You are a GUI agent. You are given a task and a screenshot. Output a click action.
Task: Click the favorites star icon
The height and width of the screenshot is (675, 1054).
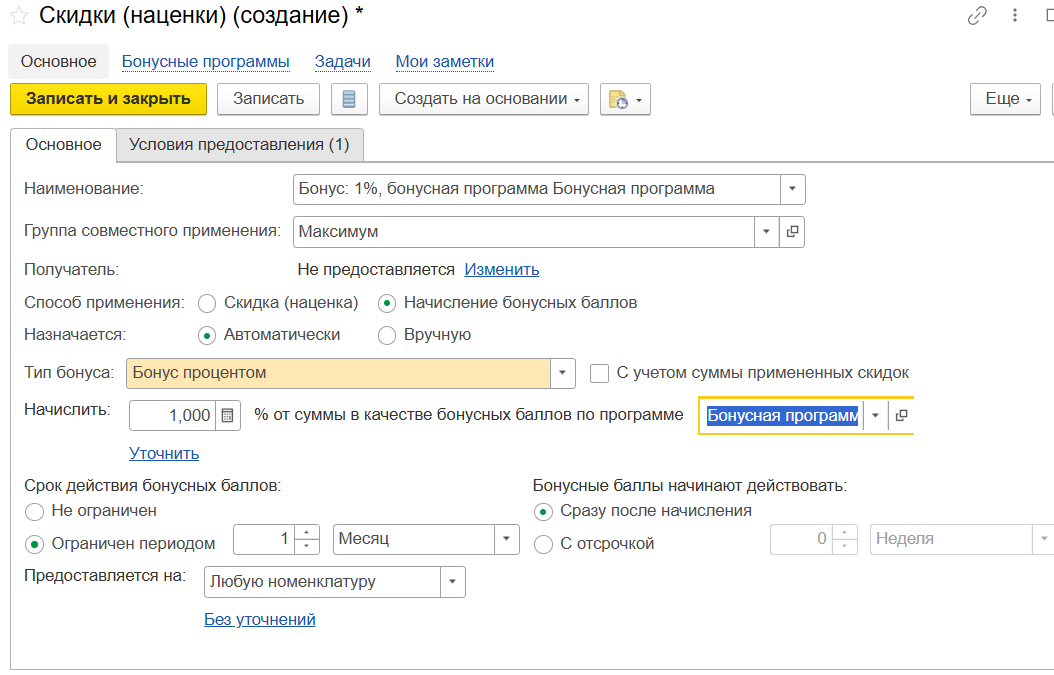coord(18,16)
